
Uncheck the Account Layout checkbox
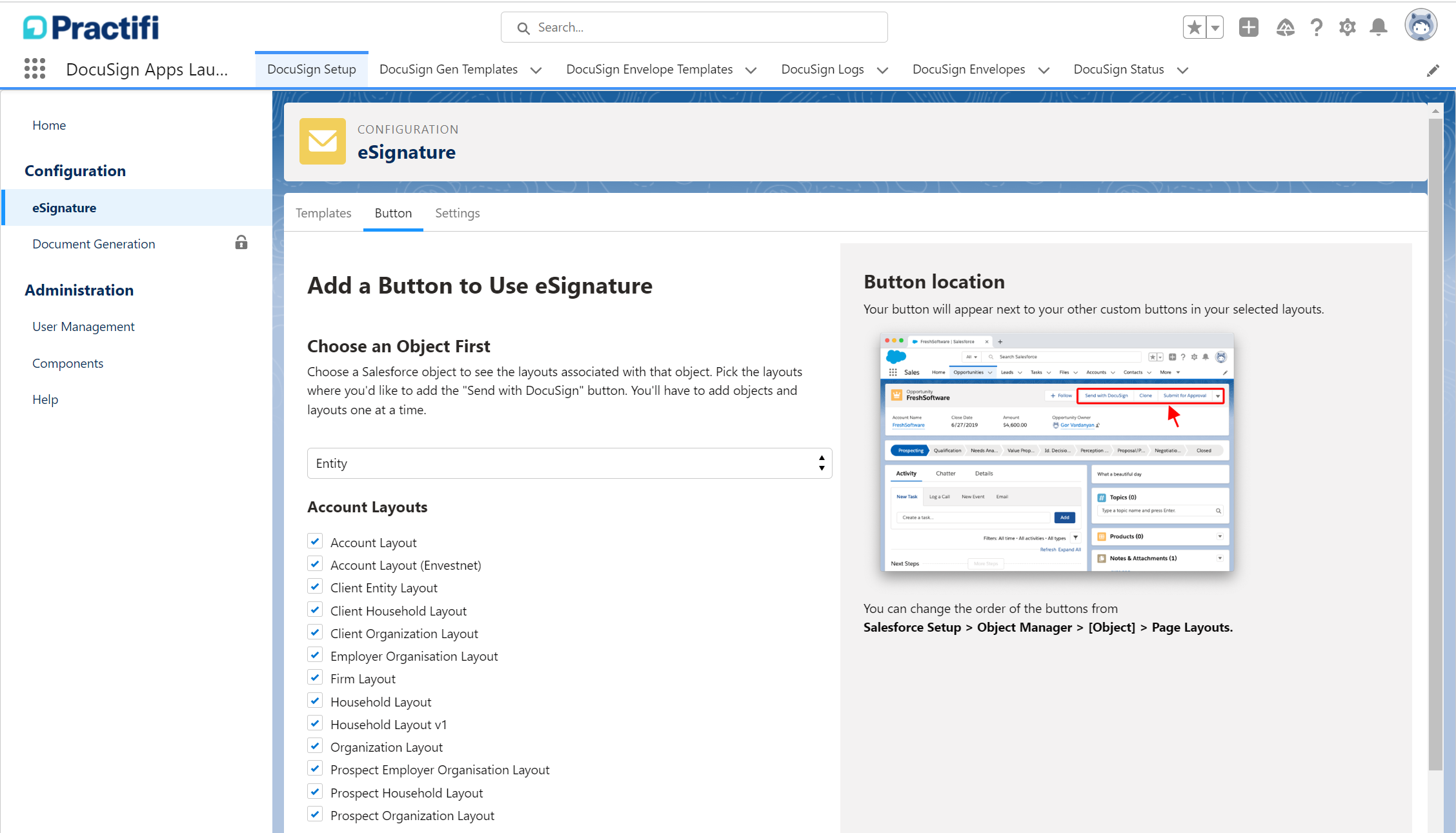point(315,541)
